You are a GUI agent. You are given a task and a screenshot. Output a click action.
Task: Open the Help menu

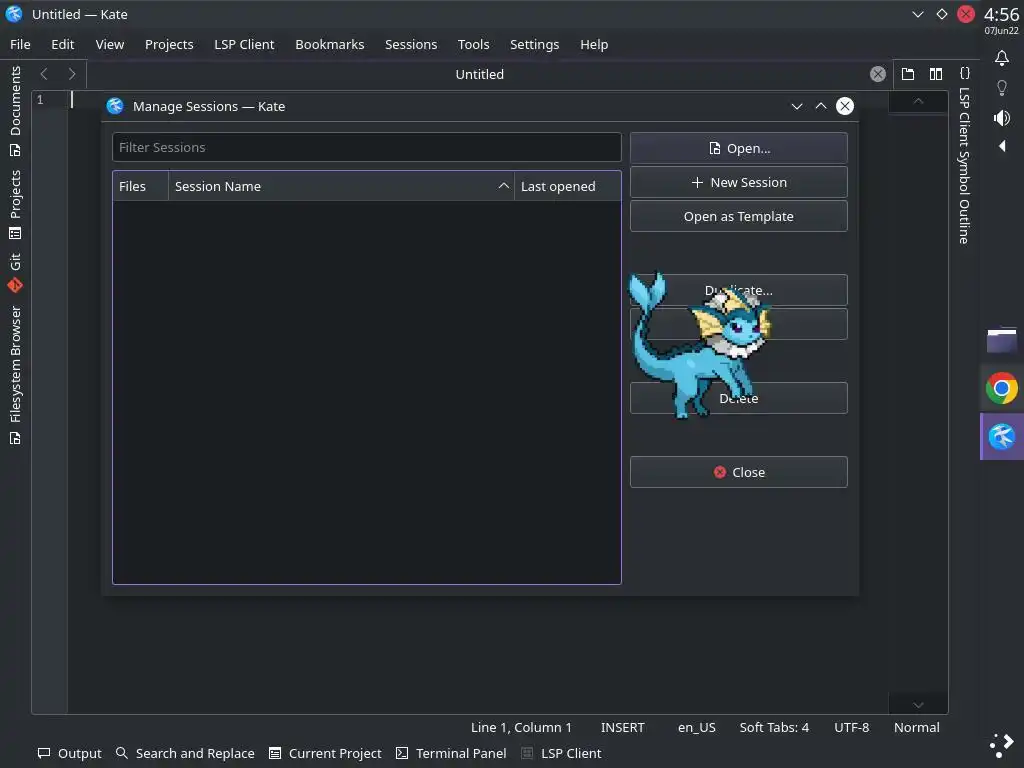594,44
